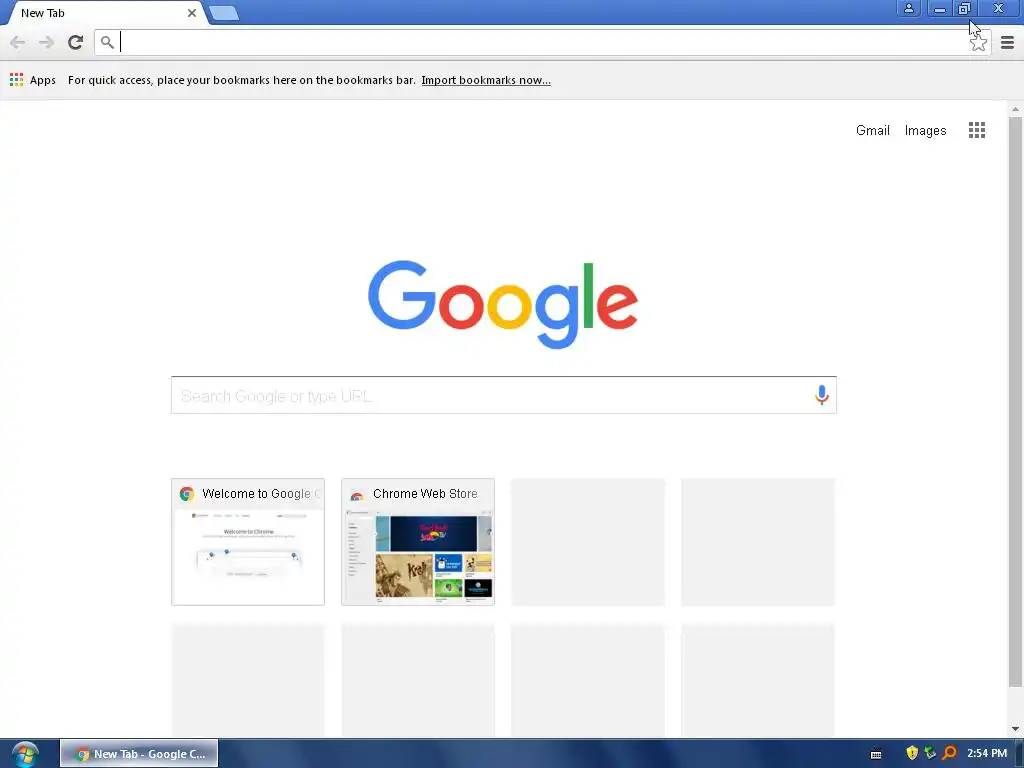
Task: Click the scrollbar down arrow
Action: (1015, 729)
